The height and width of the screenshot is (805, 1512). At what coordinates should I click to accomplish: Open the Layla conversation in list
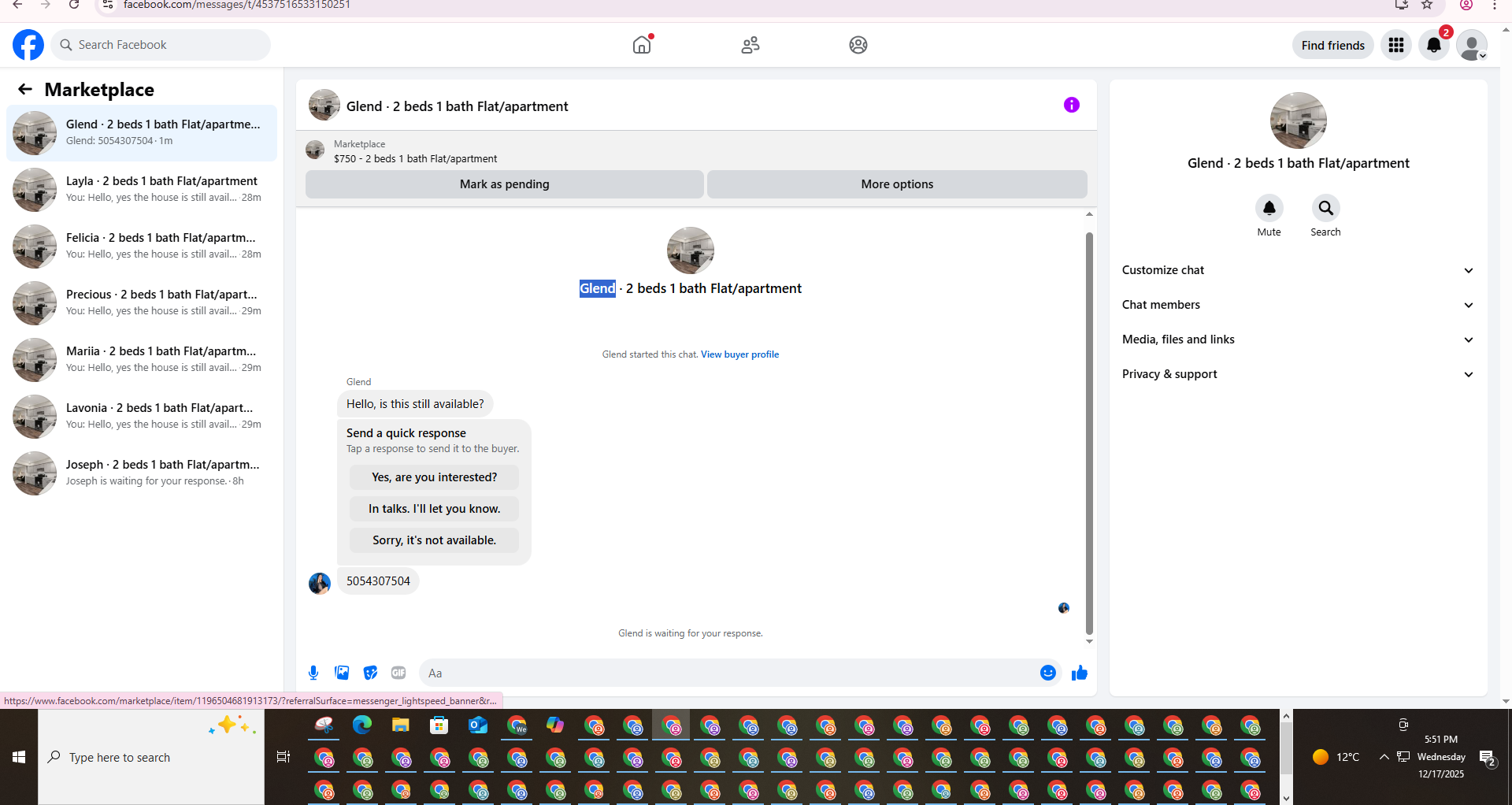pyautogui.click(x=142, y=189)
